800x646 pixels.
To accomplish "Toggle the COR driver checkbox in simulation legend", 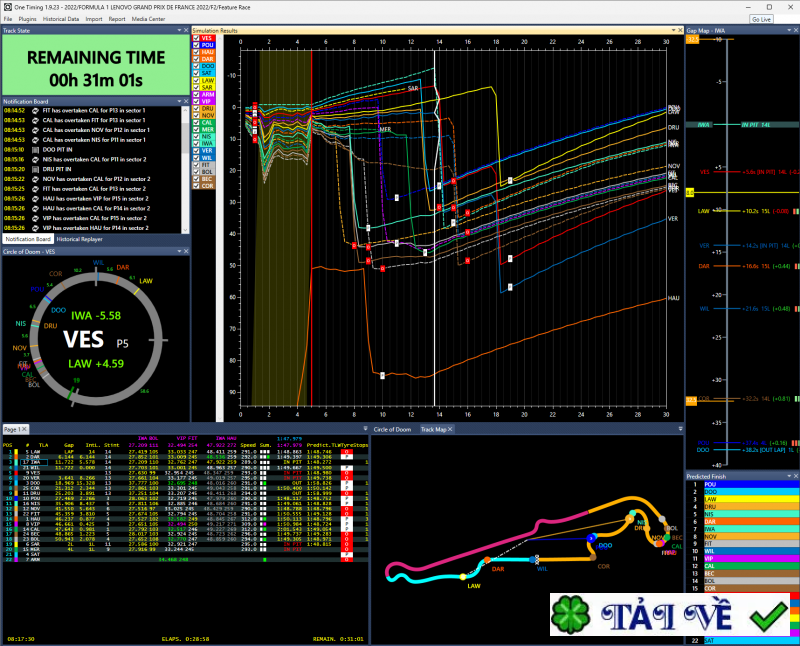I will coord(196,186).
